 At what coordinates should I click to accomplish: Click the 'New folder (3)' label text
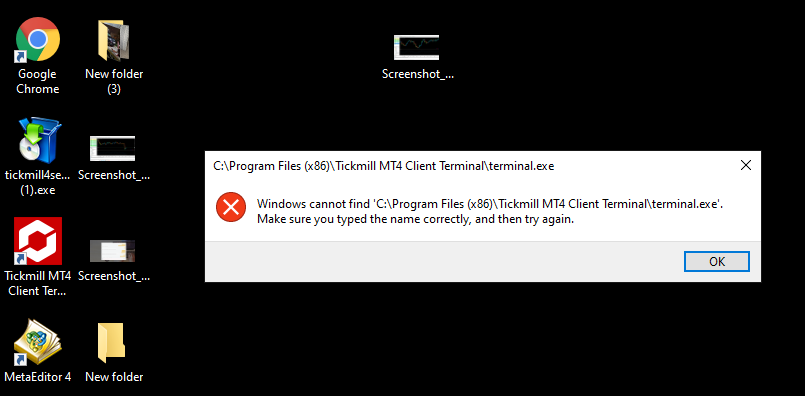(114, 81)
